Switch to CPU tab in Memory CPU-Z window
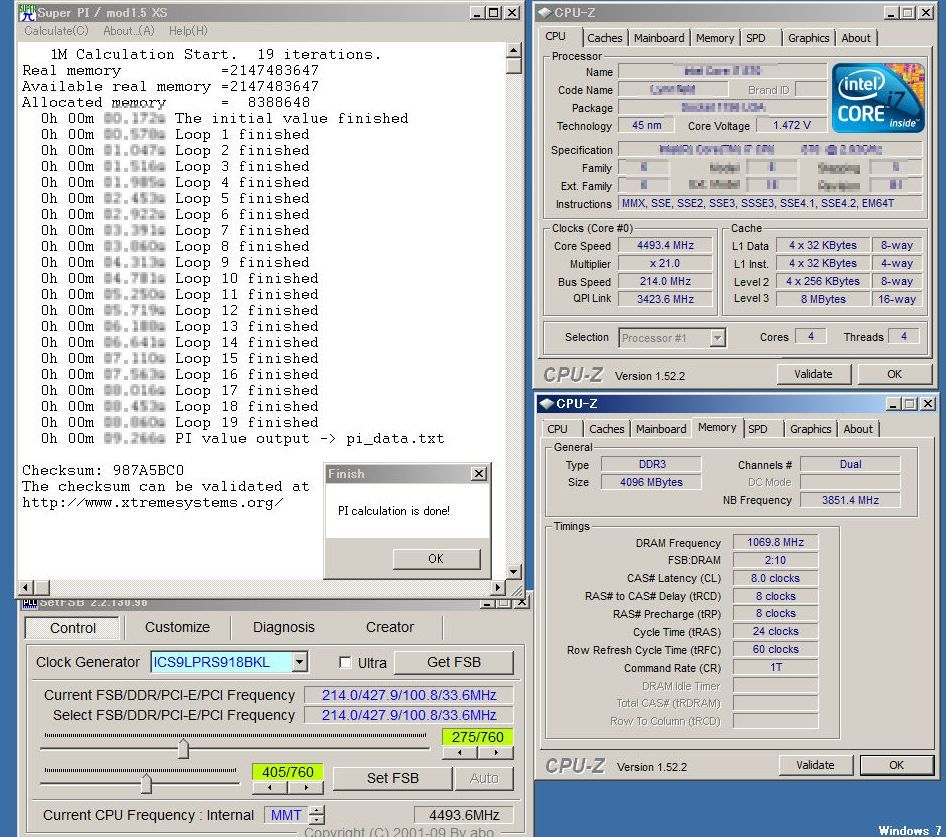The image size is (946, 837). coord(557,429)
